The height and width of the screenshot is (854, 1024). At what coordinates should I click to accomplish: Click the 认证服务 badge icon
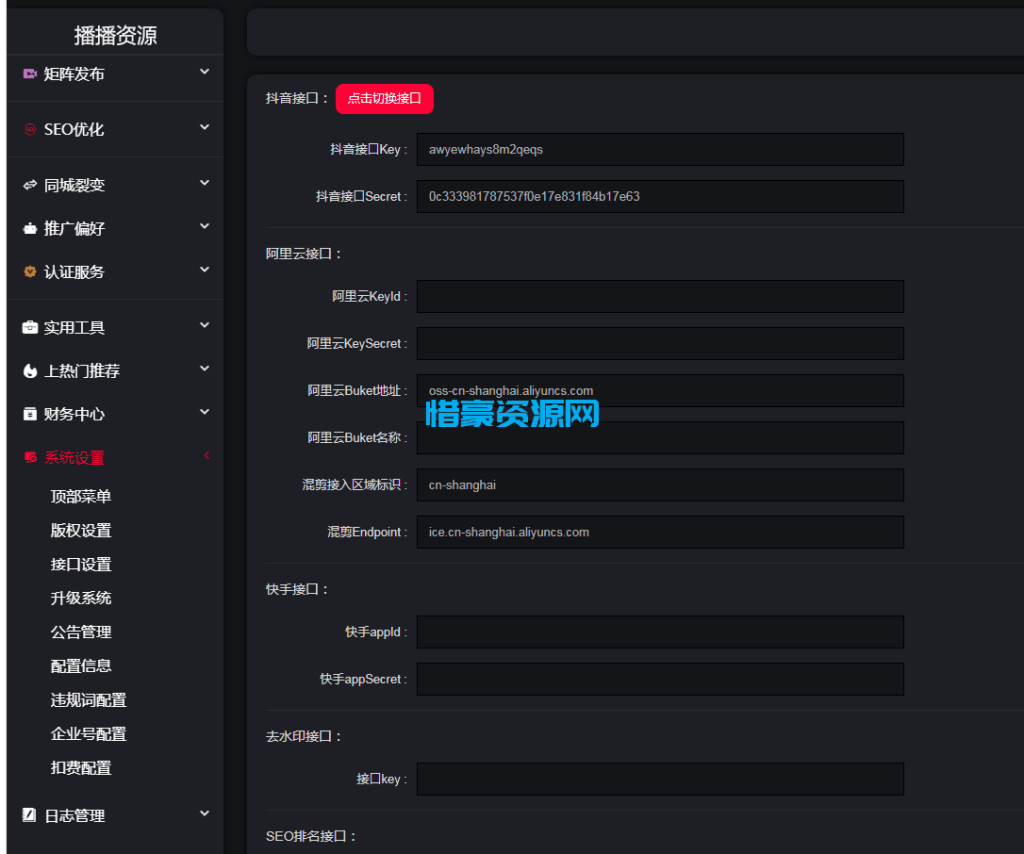pos(28,271)
